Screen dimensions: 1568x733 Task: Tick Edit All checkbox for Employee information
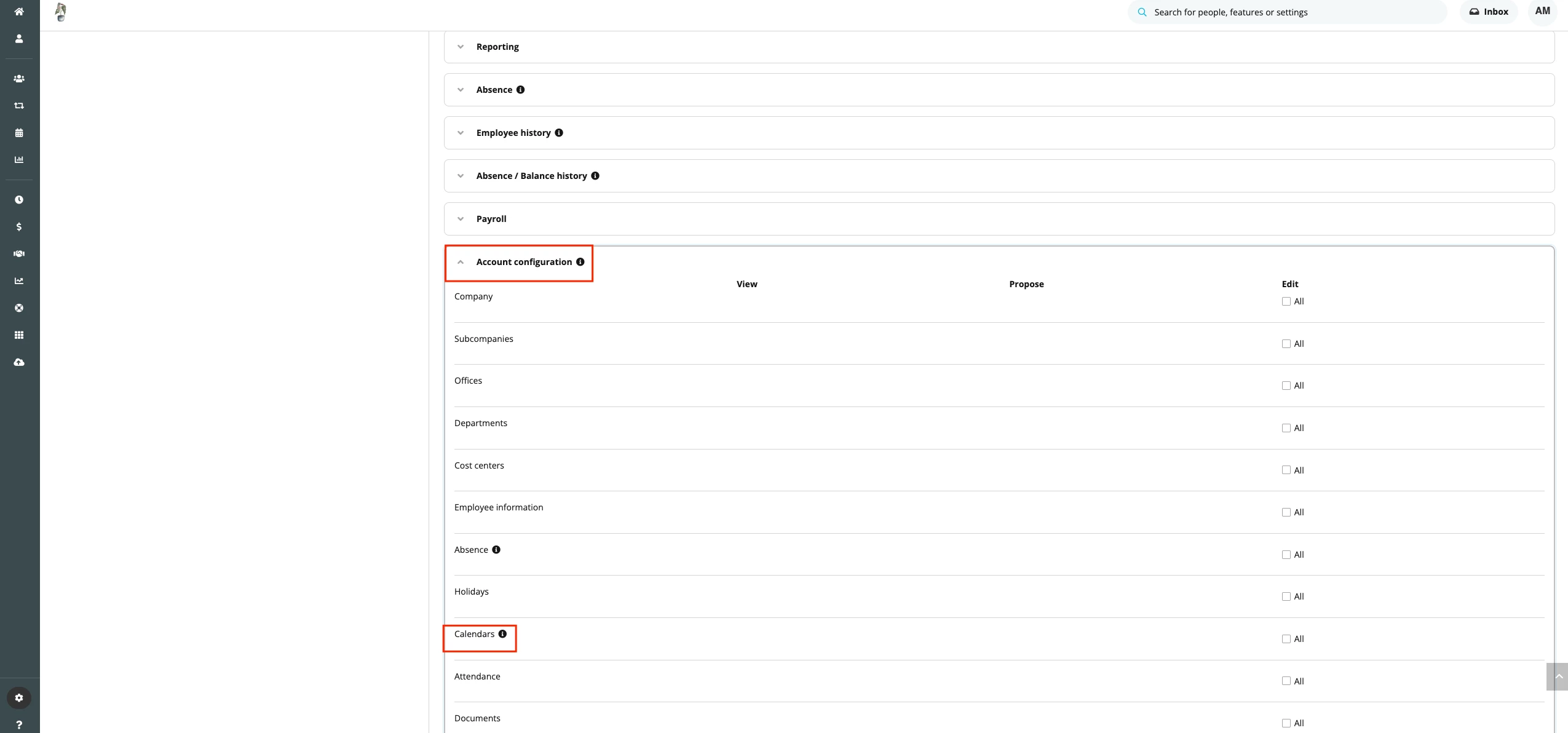[1286, 512]
